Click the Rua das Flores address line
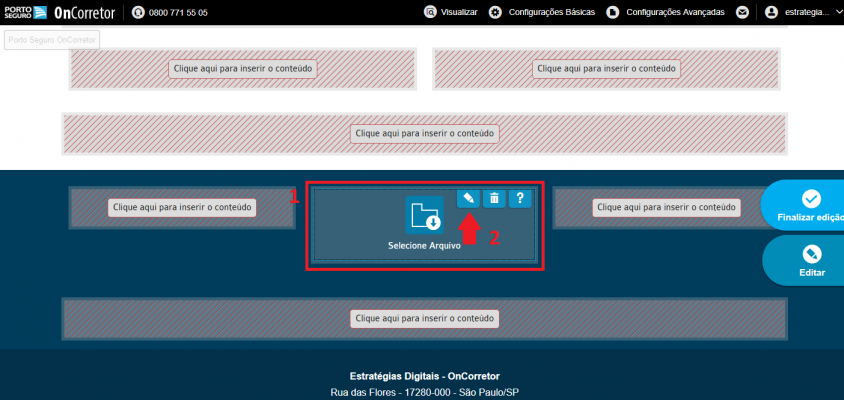This screenshot has width=844, height=400. point(425,393)
